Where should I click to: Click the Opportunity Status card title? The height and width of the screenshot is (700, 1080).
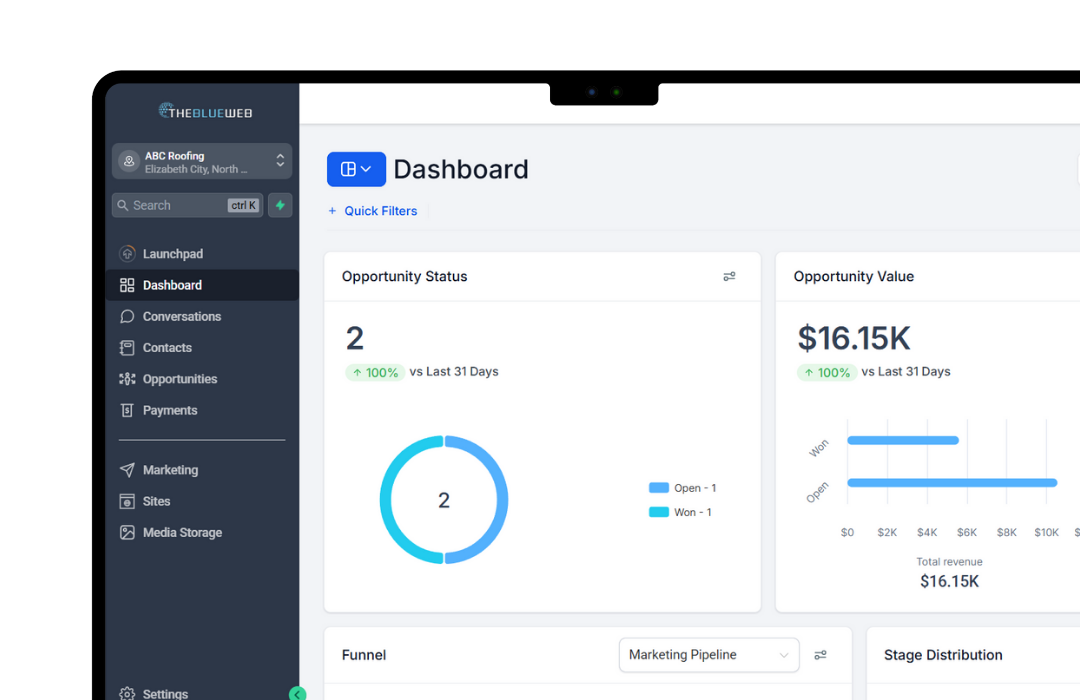[x=404, y=276]
